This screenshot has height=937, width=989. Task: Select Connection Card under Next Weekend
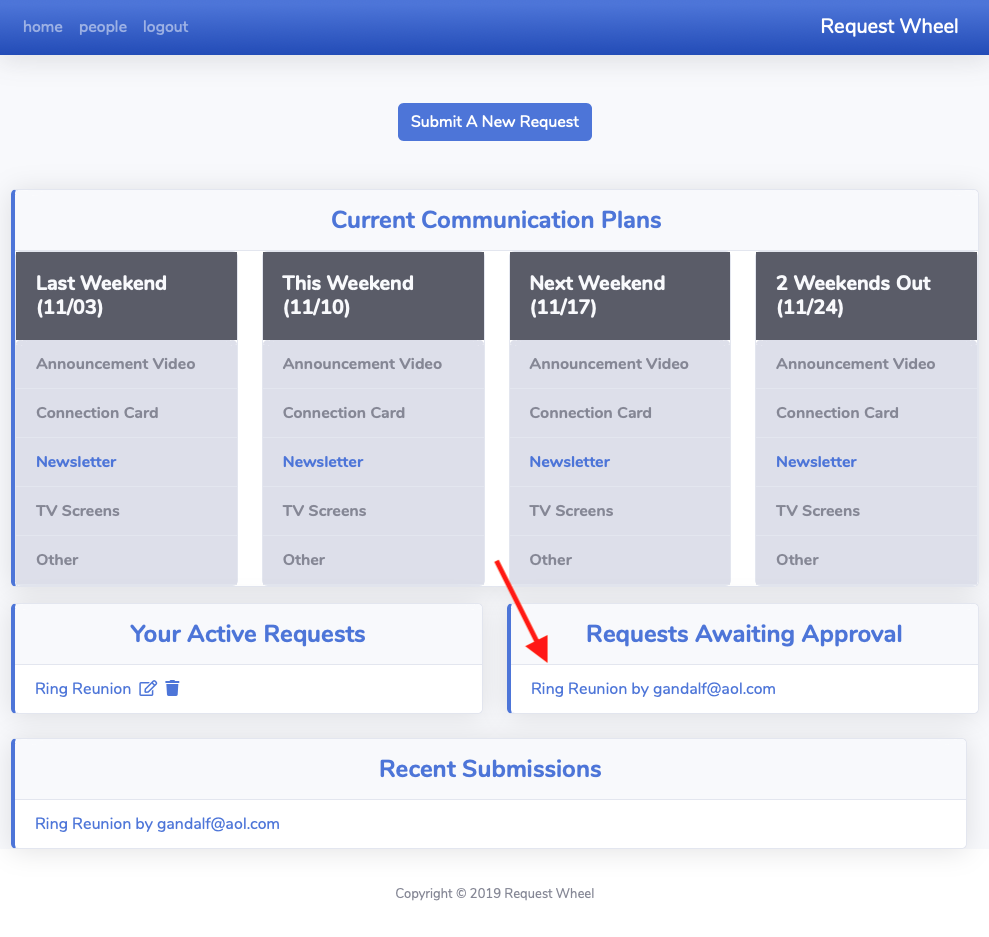click(x=590, y=413)
